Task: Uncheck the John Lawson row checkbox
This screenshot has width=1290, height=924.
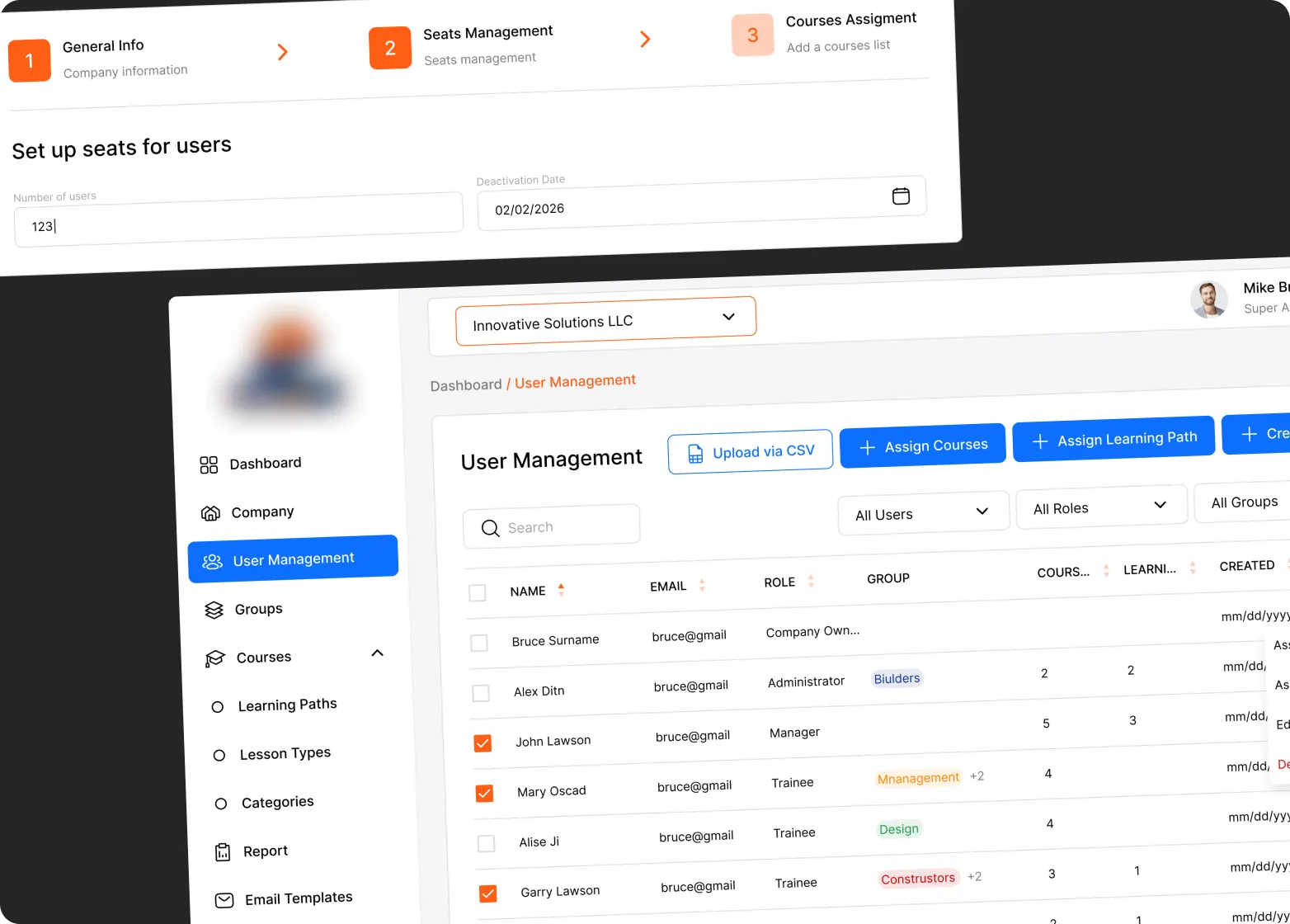Action: tap(483, 743)
